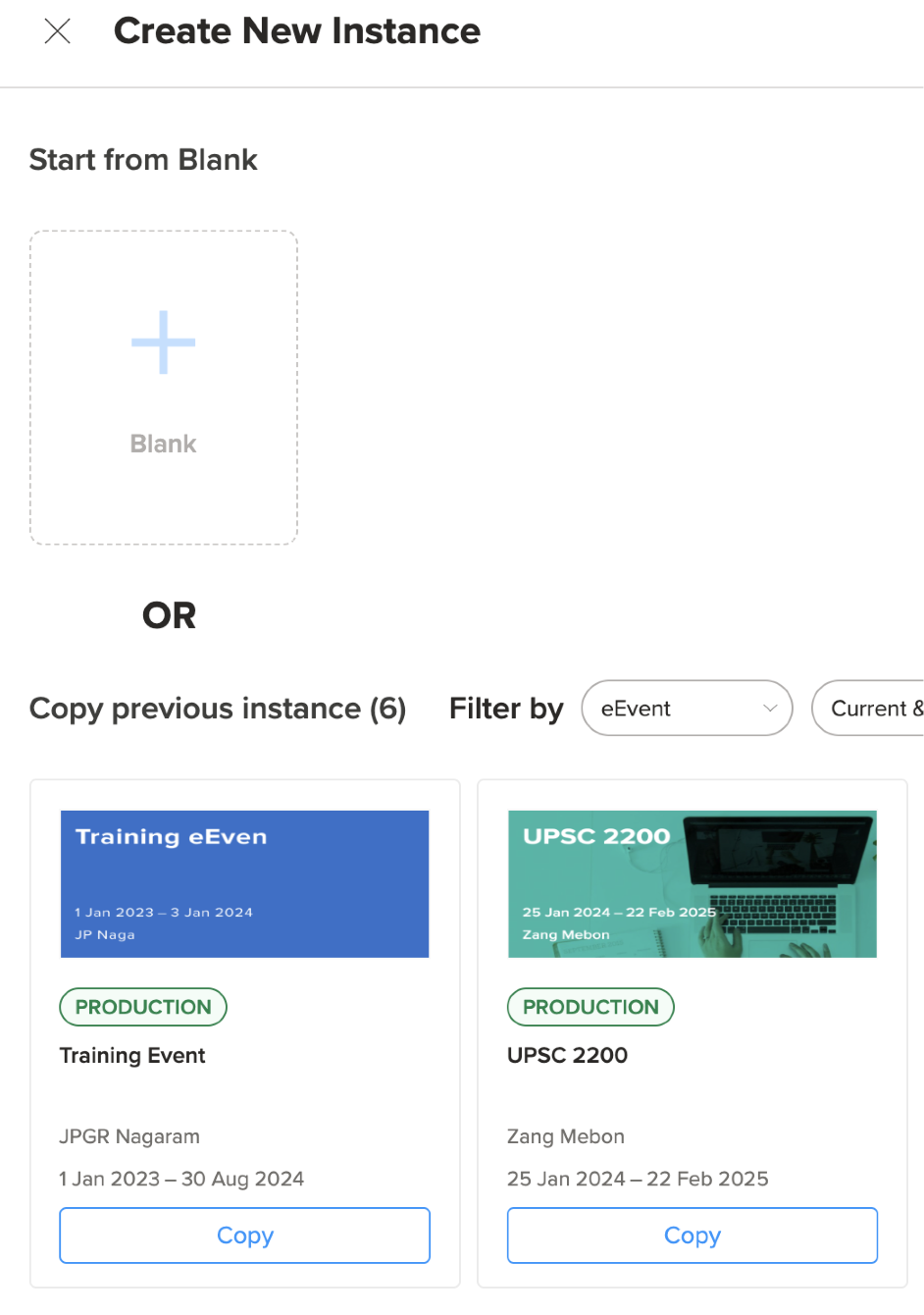Click the UPSC 2200 banner thumbnail
This screenshot has width=924, height=1315.
[692, 883]
